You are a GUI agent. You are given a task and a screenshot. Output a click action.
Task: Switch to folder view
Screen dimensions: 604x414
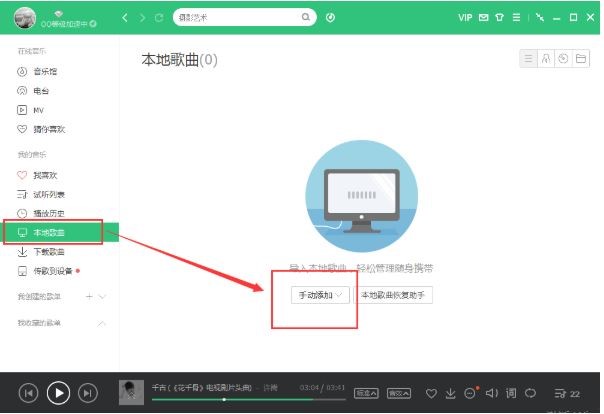click(x=581, y=59)
